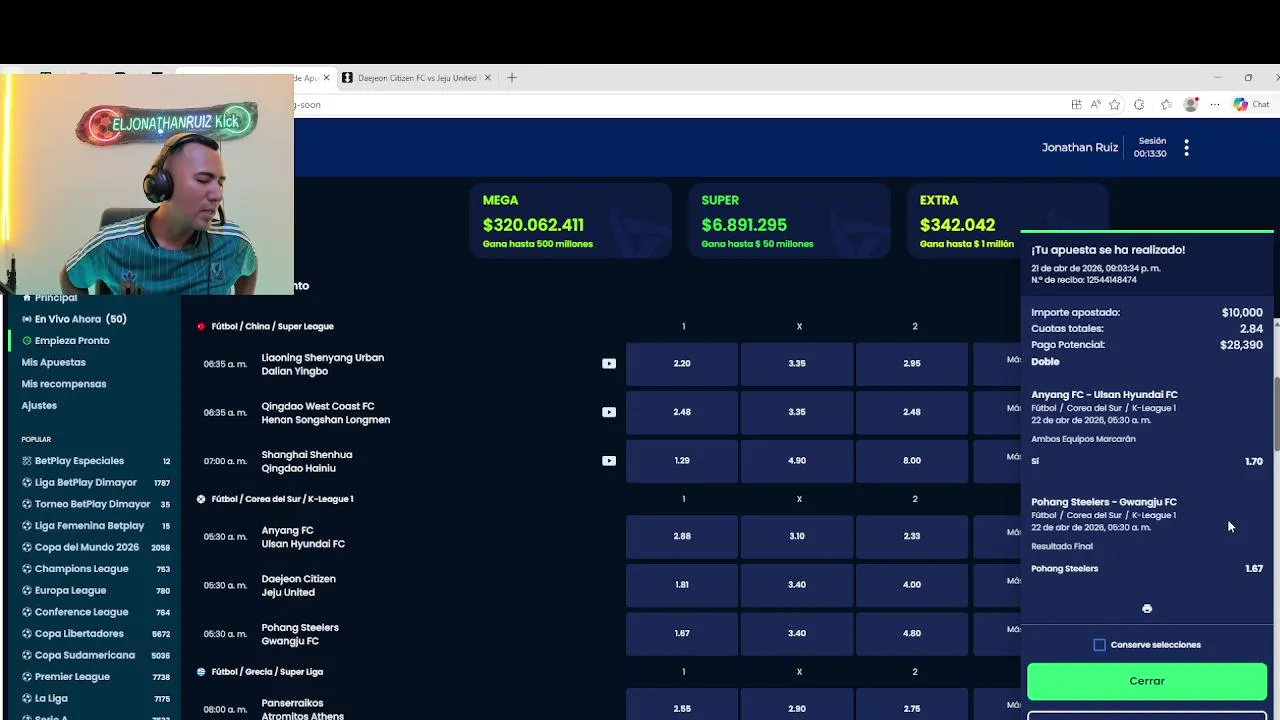This screenshot has width=1280, height=720.
Task: Open Mis recompensas in sidebar
Action: coord(64,384)
